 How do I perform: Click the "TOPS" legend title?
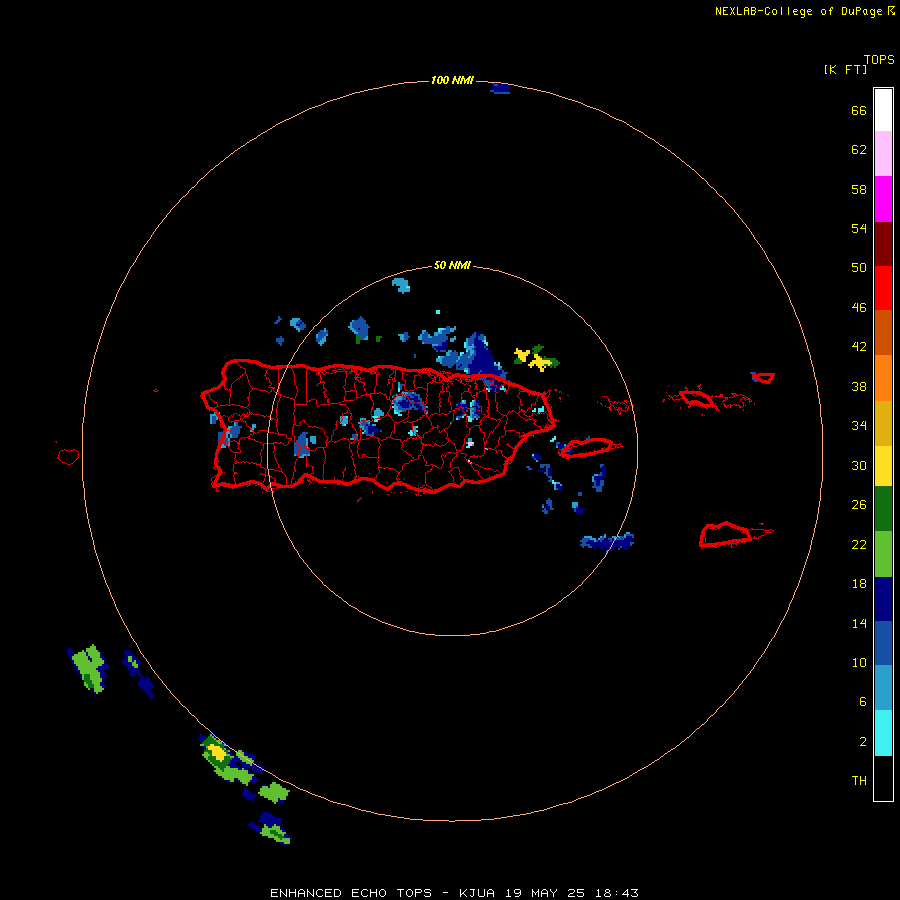(879, 59)
